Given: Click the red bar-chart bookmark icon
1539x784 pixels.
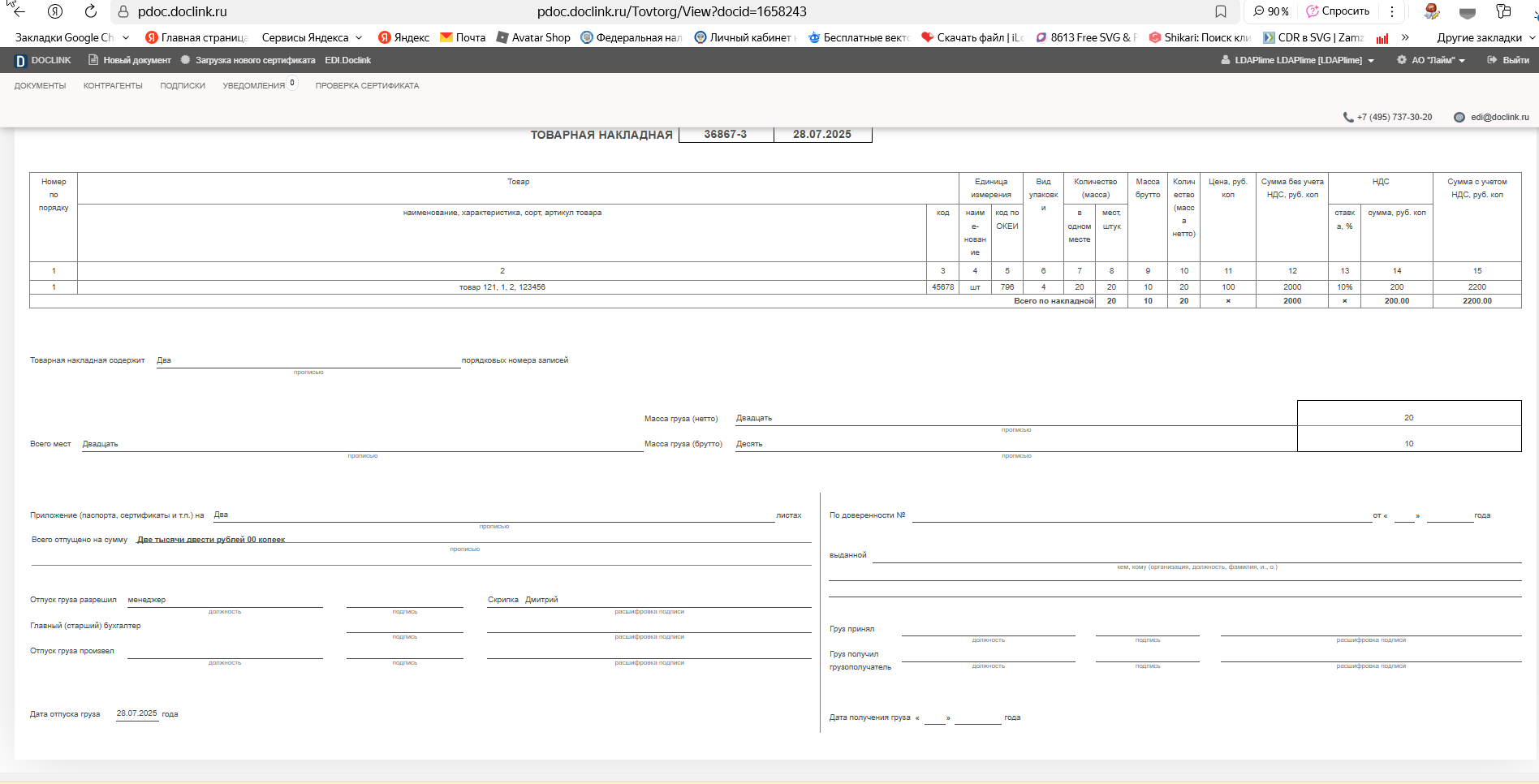Looking at the screenshot, I should 1382,37.
